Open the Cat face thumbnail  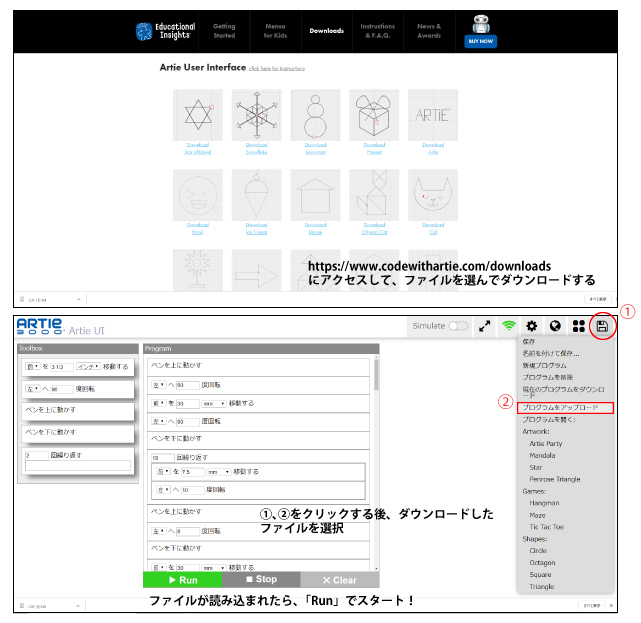433,195
